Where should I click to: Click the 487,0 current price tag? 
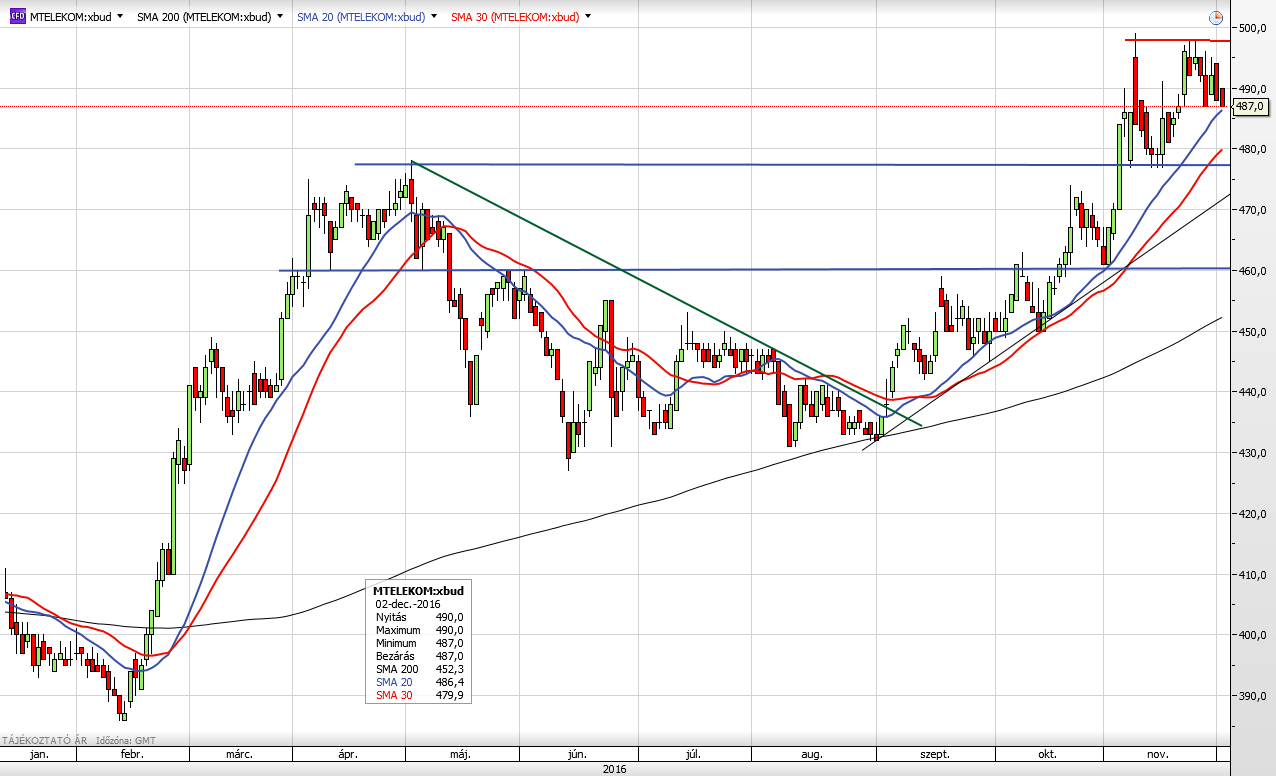click(x=1250, y=106)
